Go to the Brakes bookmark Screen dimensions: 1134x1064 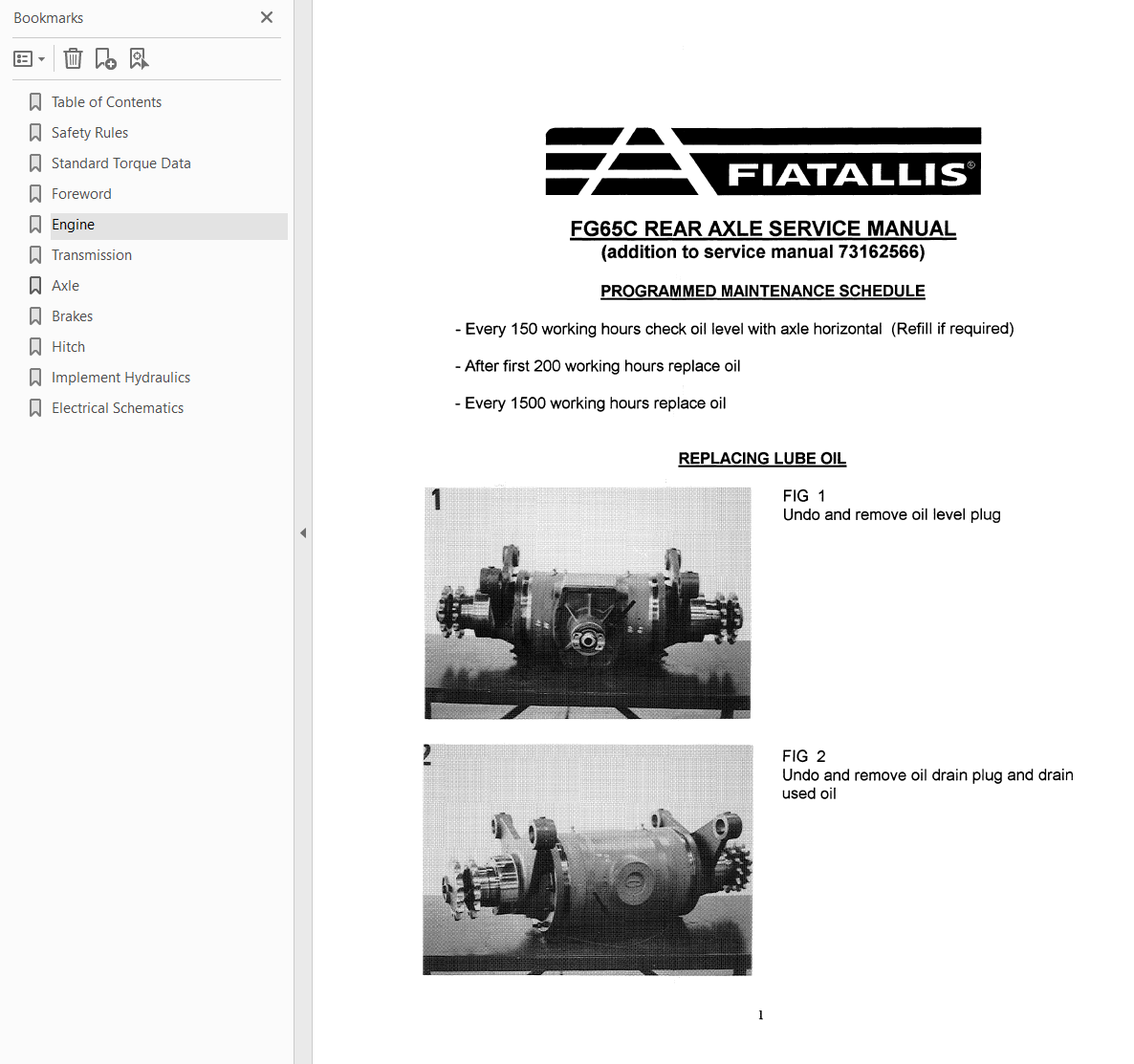tap(72, 316)
